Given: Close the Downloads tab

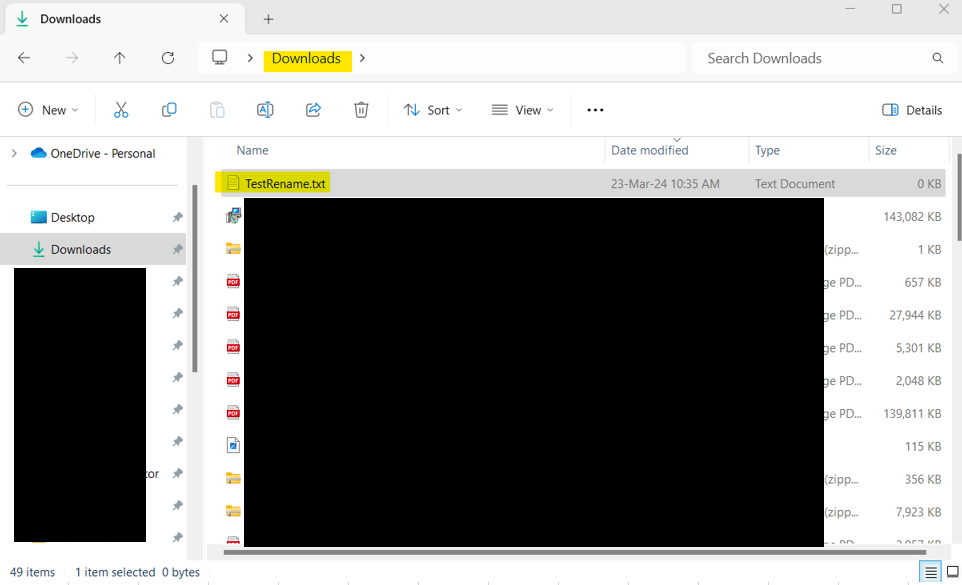Looking at the screenshot, I should 224,18.
